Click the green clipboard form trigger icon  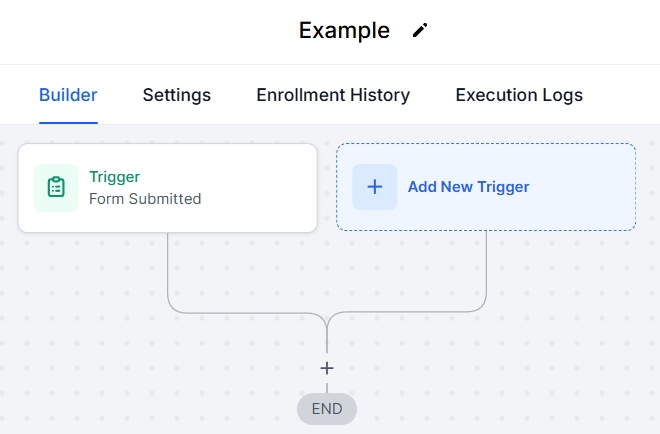(56, 188)
